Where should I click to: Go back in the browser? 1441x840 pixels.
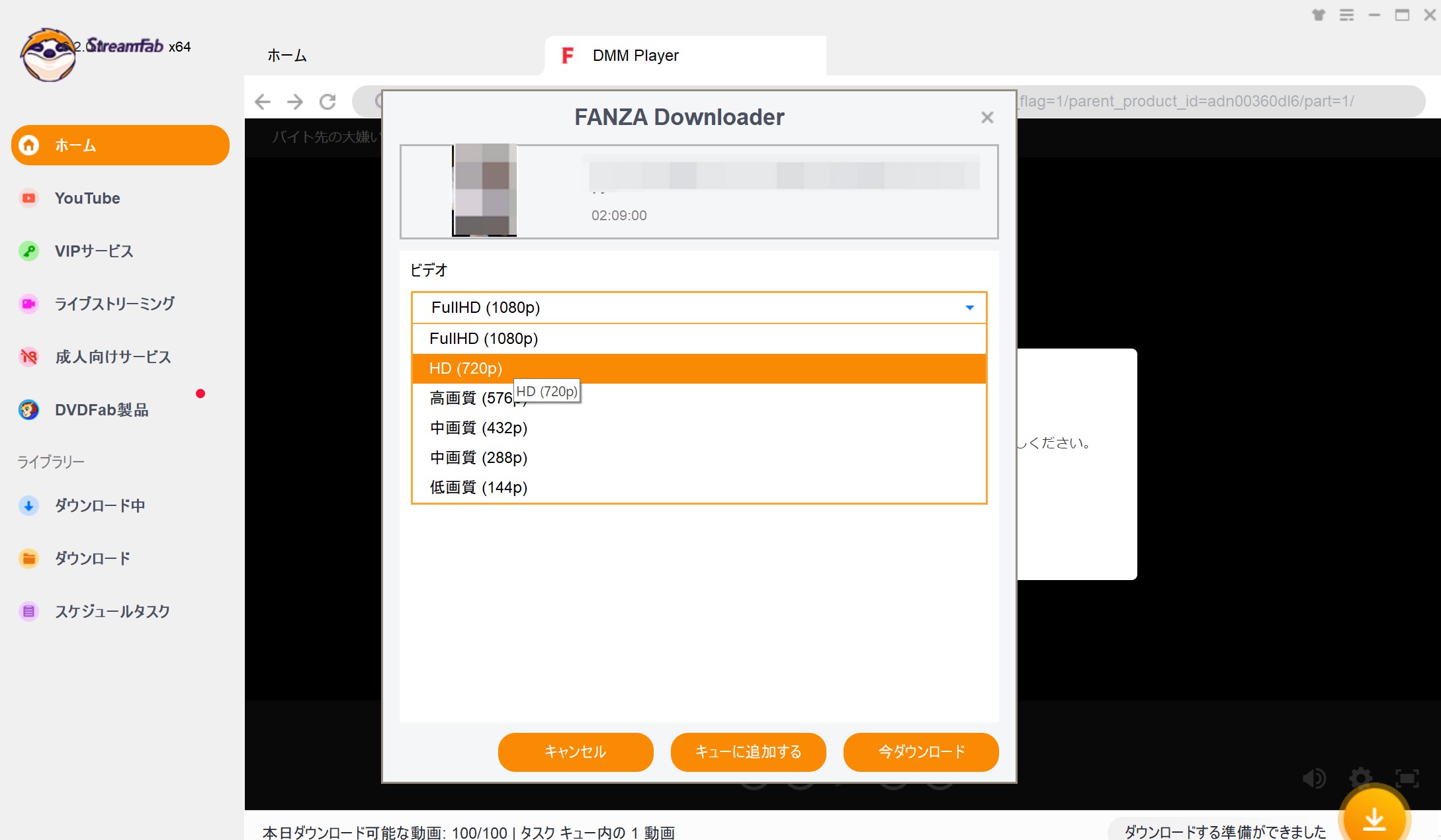(x=263, y=101)
